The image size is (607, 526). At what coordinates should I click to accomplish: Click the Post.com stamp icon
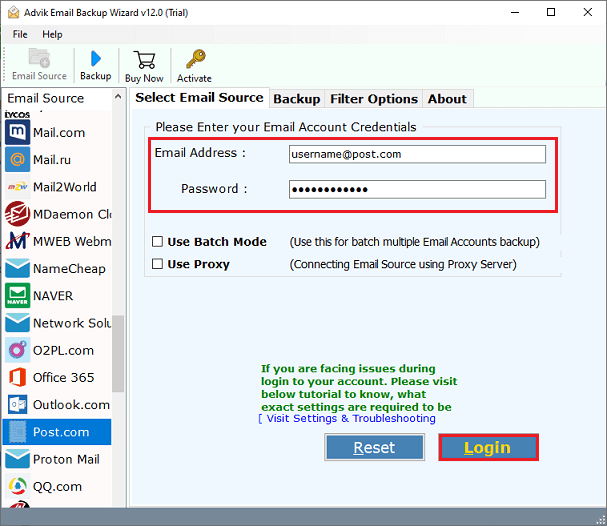[17, 432]
